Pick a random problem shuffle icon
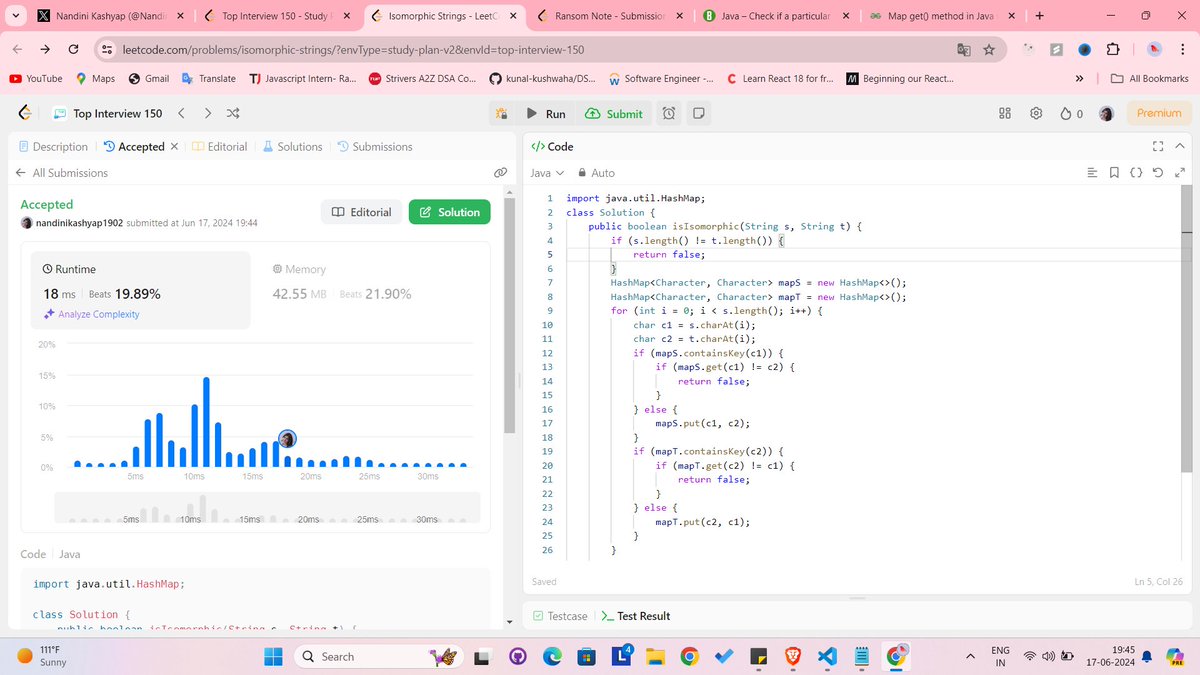1200x675 pixels. pyautogui.click(x=234, y=114)
